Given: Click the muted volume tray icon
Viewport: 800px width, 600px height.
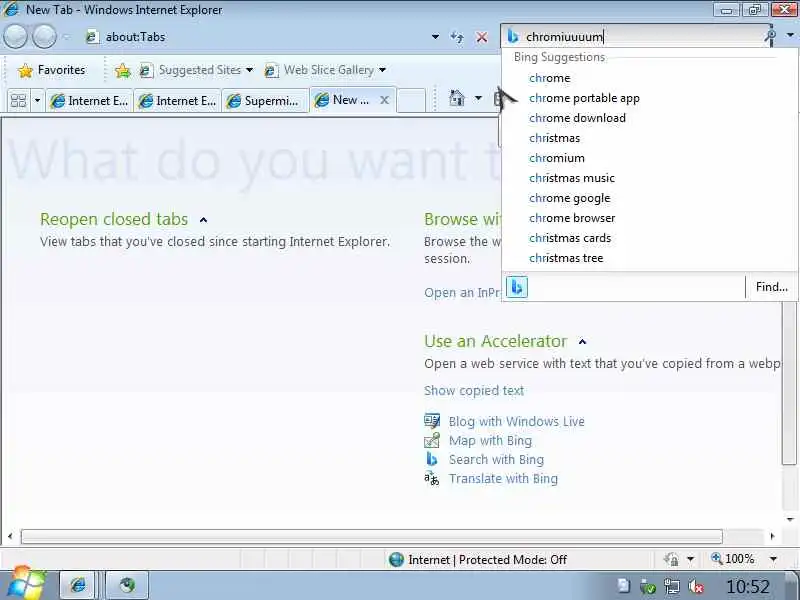Looking at the screenshot, I should coord(697,587).
